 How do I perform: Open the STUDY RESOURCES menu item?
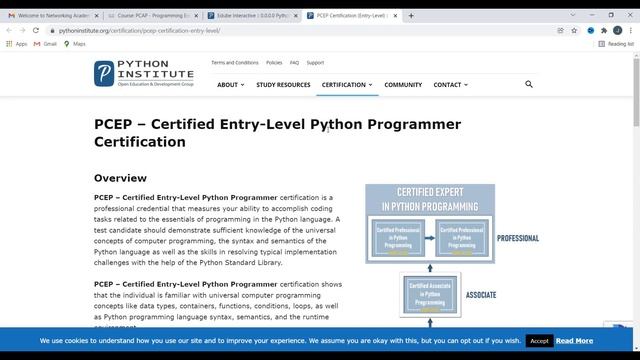pyautogui.click(x=283, y=85)
